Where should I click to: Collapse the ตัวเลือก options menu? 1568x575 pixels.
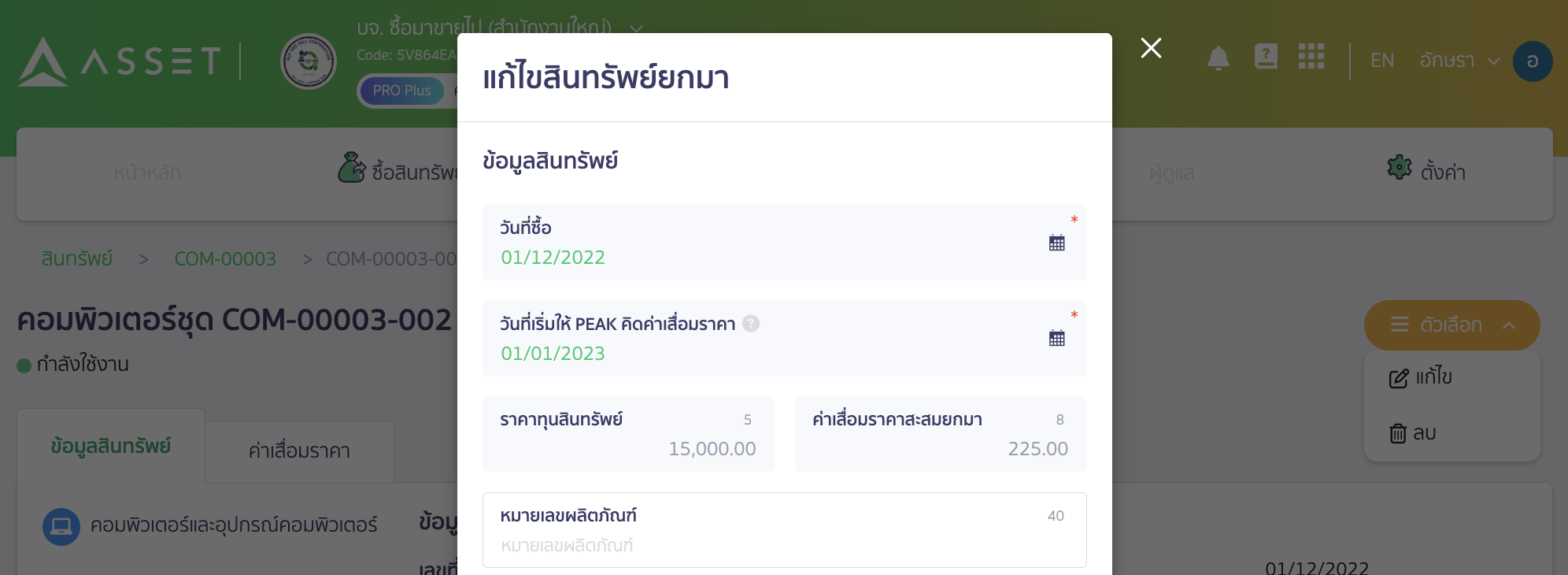pos(1452,325)
